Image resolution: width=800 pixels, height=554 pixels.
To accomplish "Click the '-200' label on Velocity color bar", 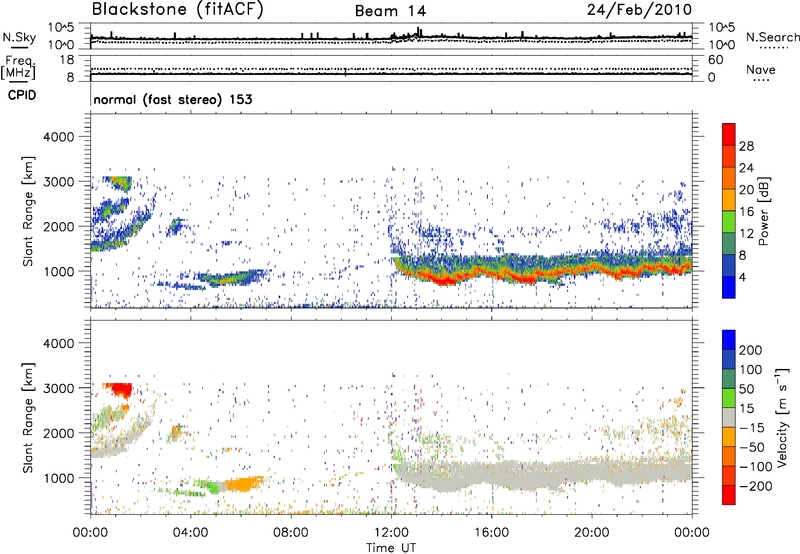I will [x=755, y=486].
